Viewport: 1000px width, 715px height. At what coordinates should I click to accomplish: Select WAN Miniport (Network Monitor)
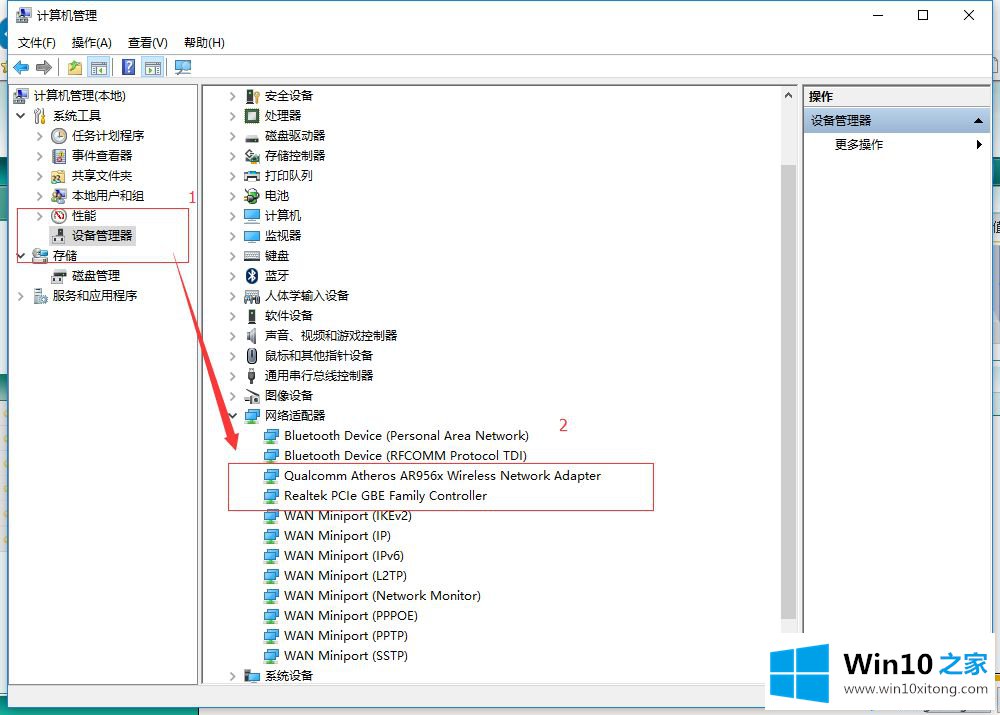pyautogui.click(x=382, y=596)
